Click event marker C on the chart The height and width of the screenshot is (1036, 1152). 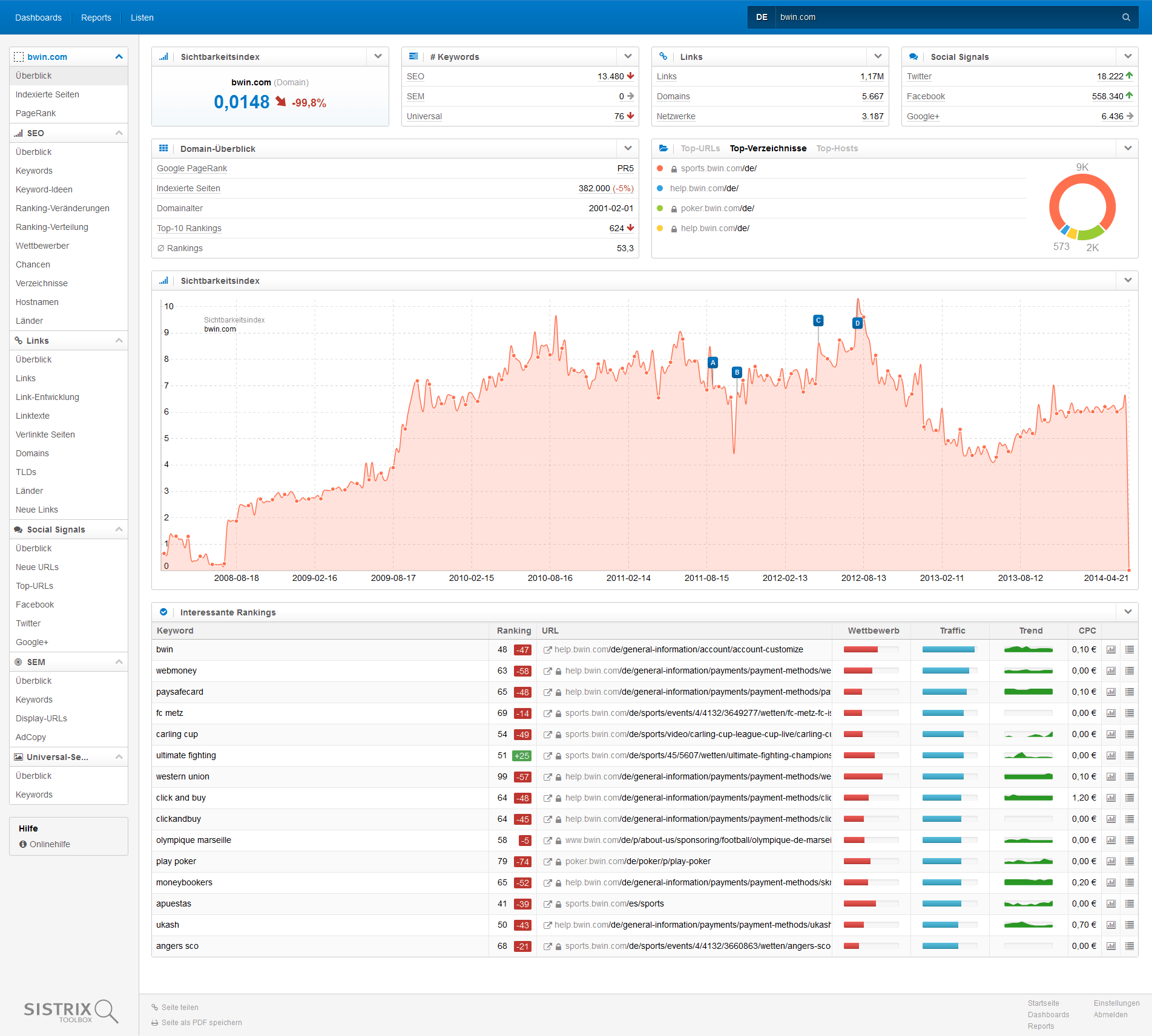click(x=818, y=320)
